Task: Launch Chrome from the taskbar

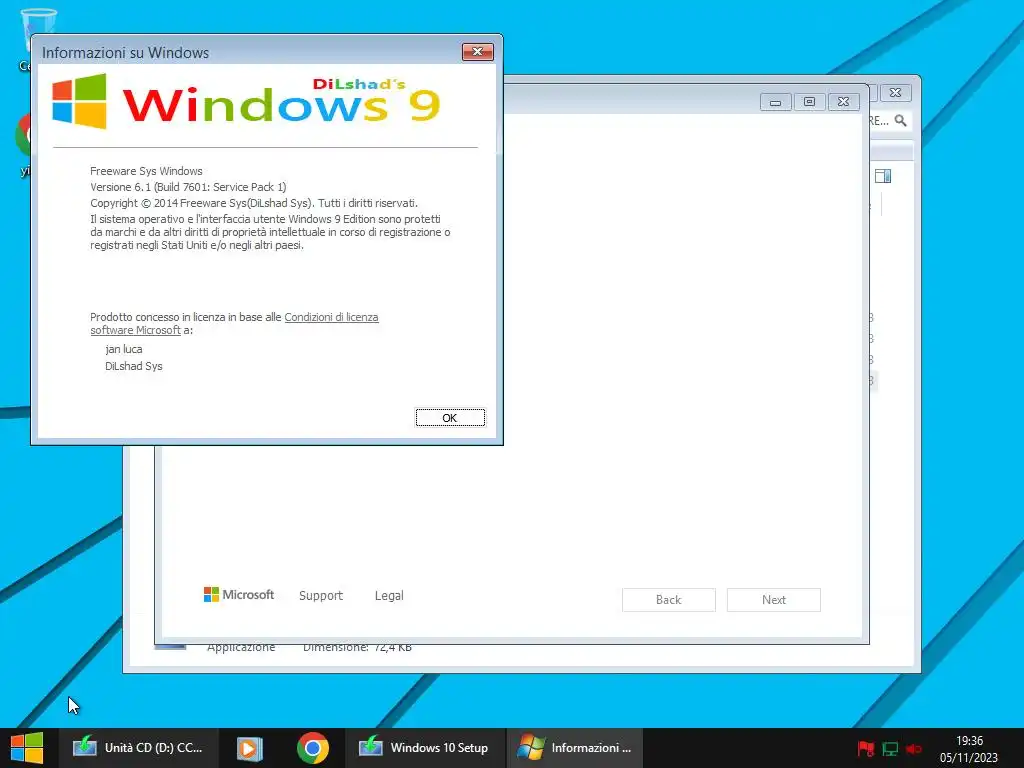Action: 313,748
